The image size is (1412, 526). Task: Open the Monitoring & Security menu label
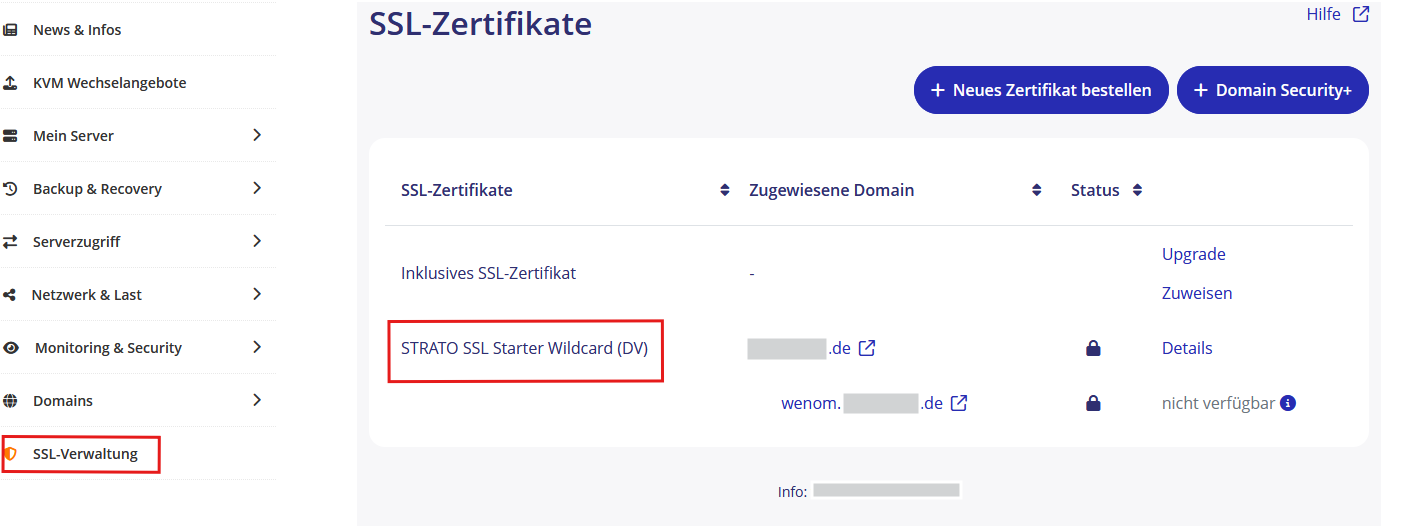108,348
